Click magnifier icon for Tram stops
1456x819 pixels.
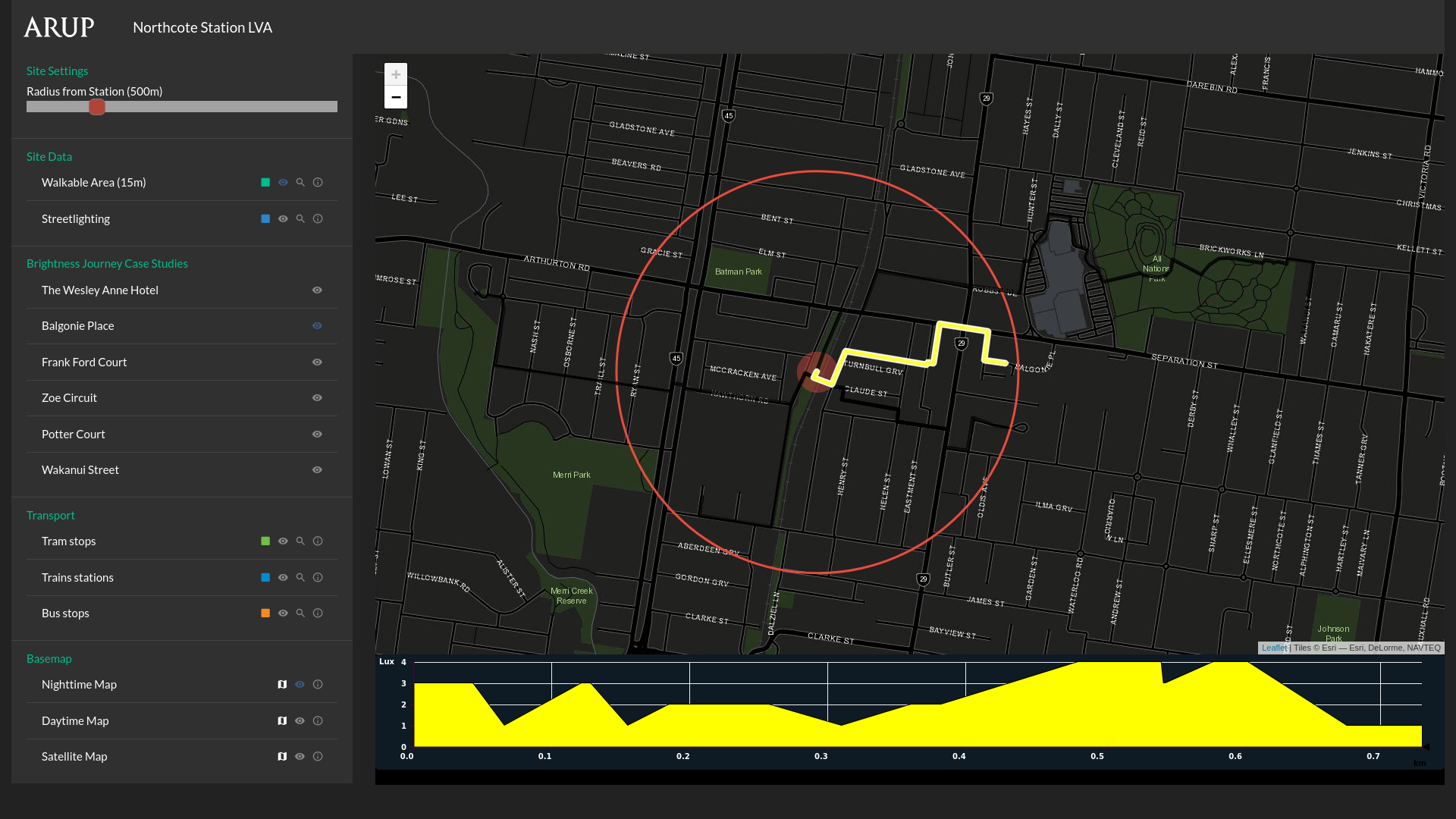300,541
